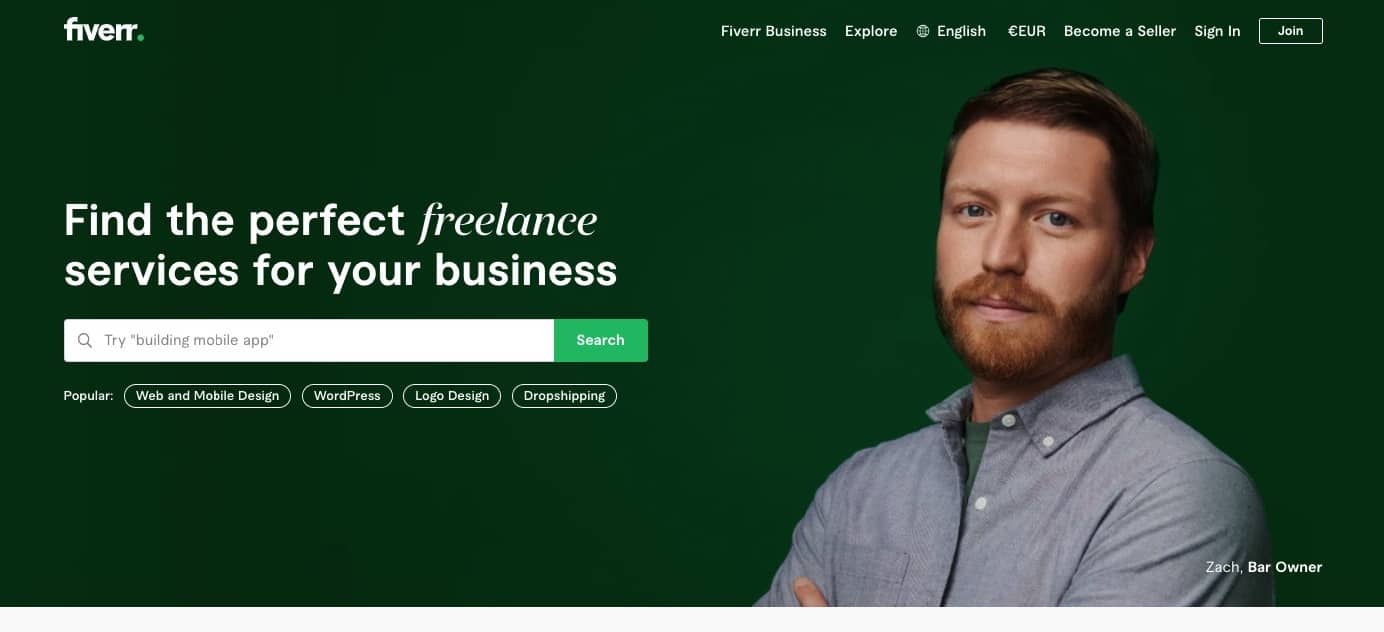Click Sign In link
Viewport: 1384px width, 632px height.
(1217, 31)
